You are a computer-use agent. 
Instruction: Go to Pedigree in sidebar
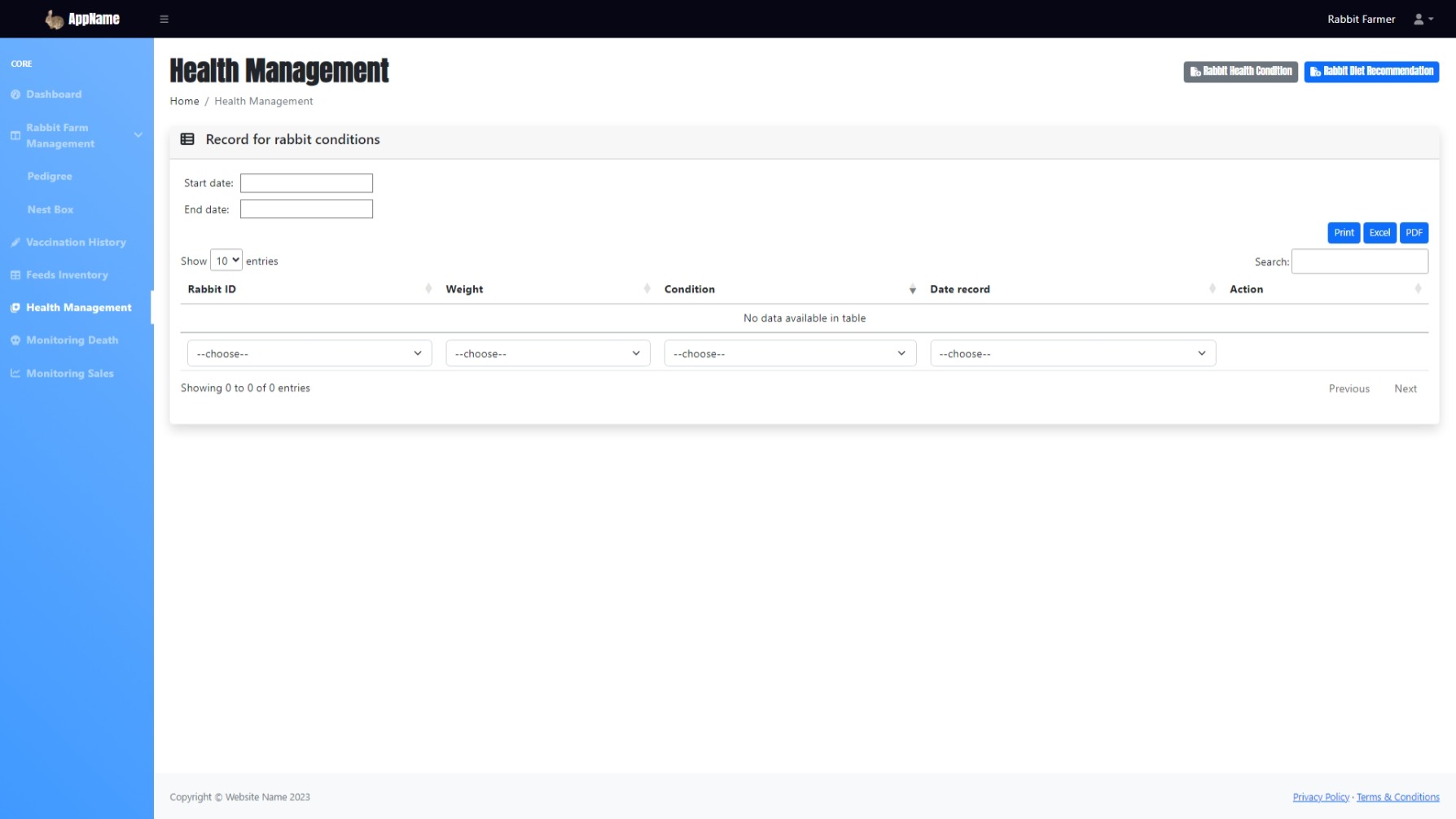tap(50, 177)
